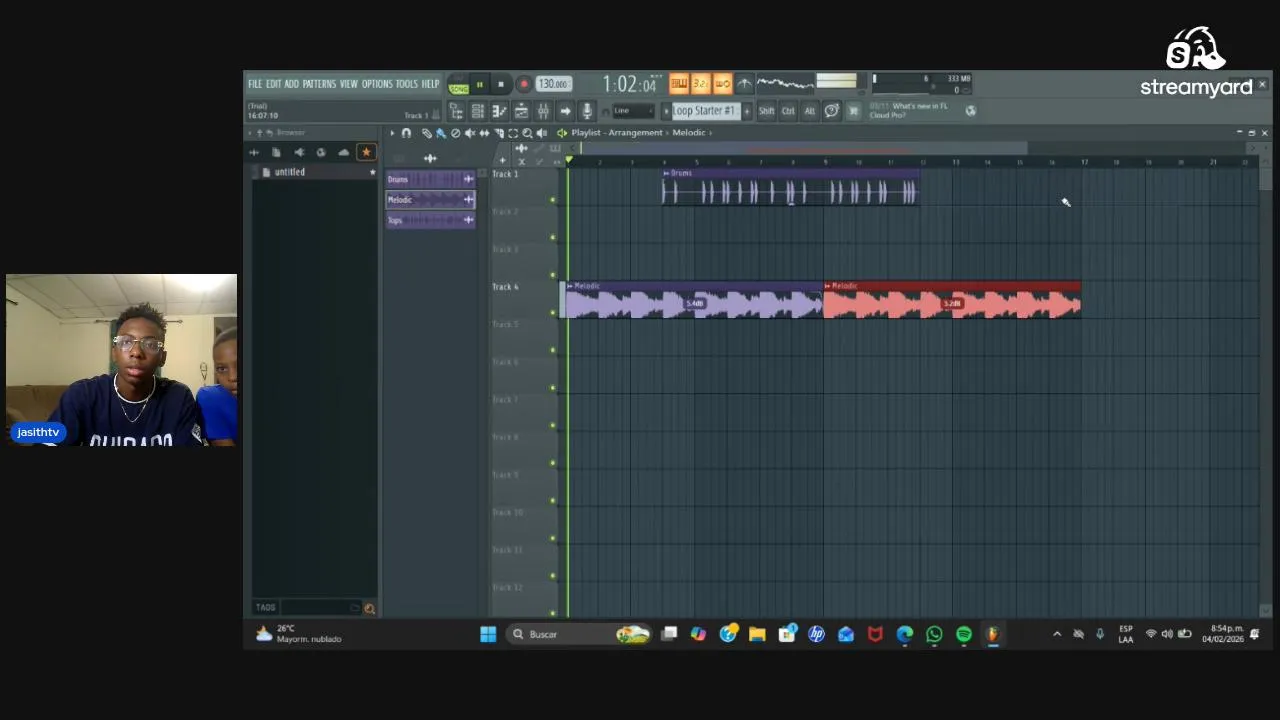Viewport: 1280px width, 720px height.
Task: Click the 1:02:04 time display
Action: pyautogui.click(x=629, y=85)
